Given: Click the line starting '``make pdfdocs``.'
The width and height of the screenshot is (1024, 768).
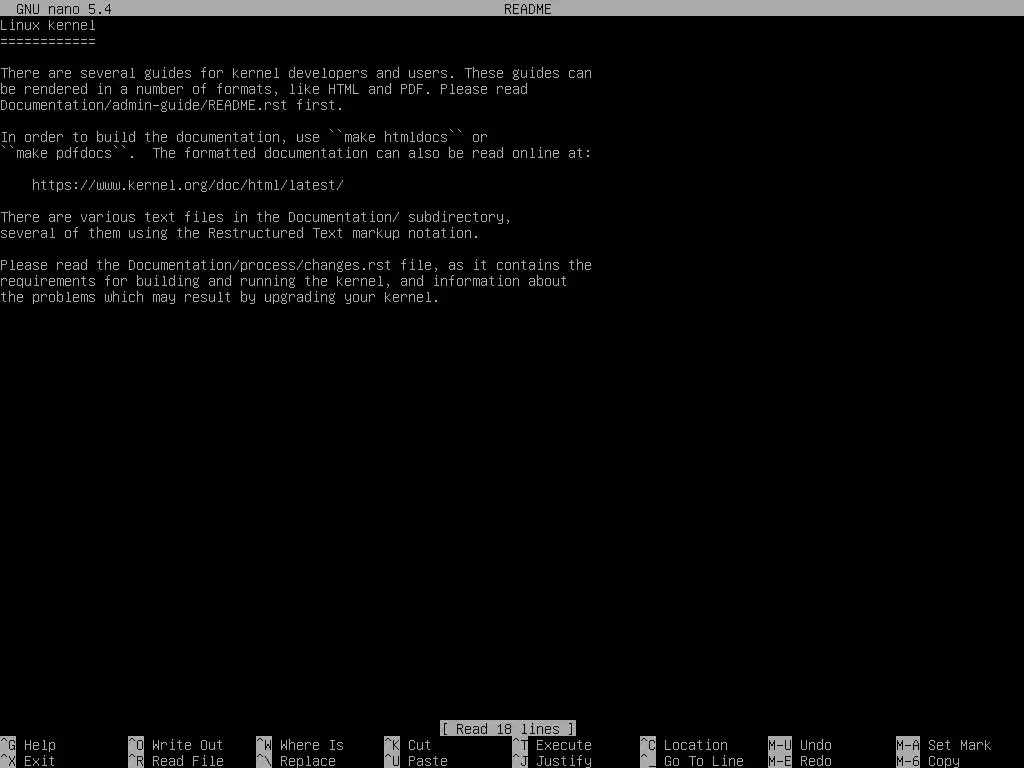Looking at the screenshot, I should pyautogui.click(x=296, y=153).
